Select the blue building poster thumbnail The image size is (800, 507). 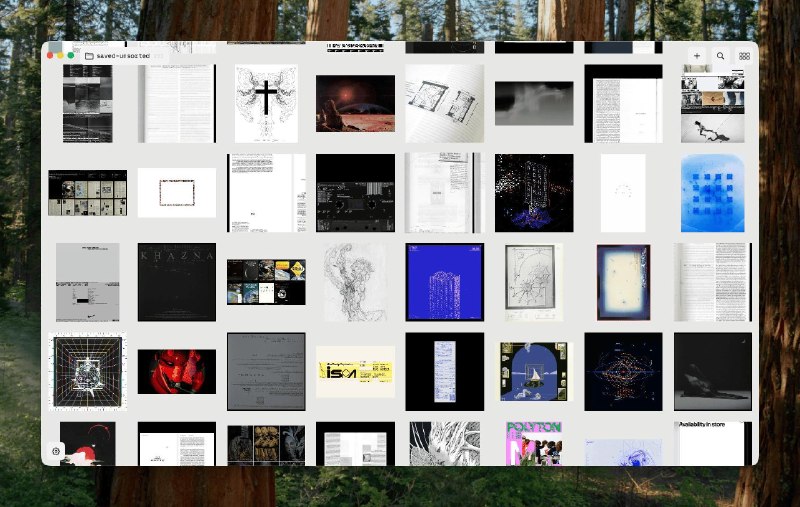click(444, 282)
